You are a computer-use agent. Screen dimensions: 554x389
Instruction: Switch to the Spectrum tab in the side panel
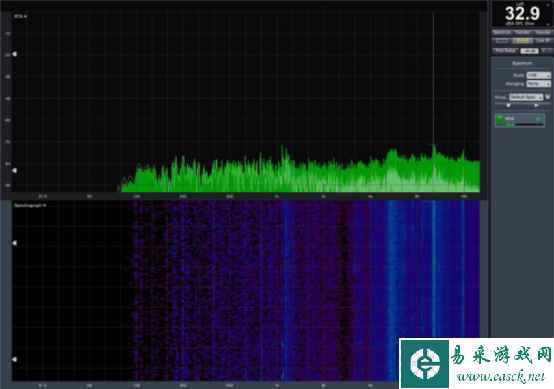502,32
